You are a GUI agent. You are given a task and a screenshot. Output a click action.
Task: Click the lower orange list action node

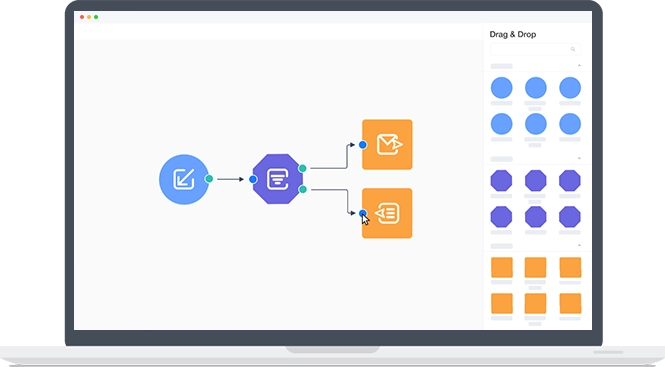(387, 213)
